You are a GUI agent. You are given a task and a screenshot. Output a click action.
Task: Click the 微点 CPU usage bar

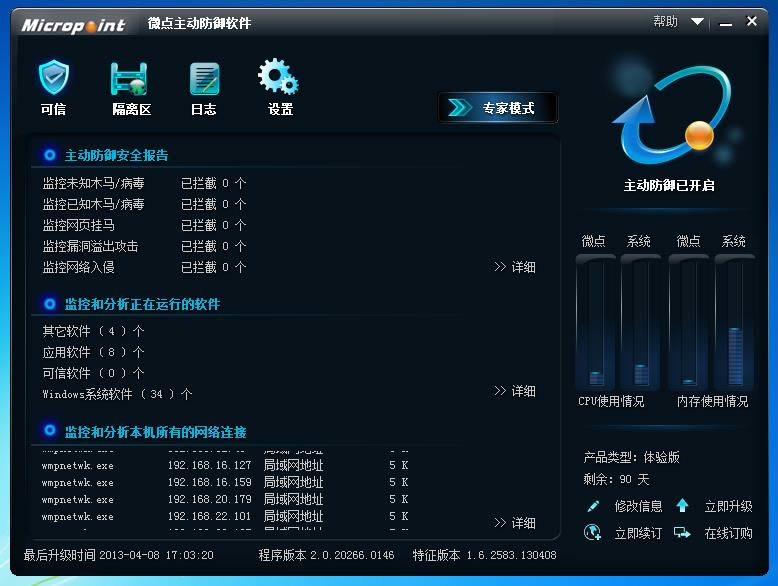(x=595, y=323)
